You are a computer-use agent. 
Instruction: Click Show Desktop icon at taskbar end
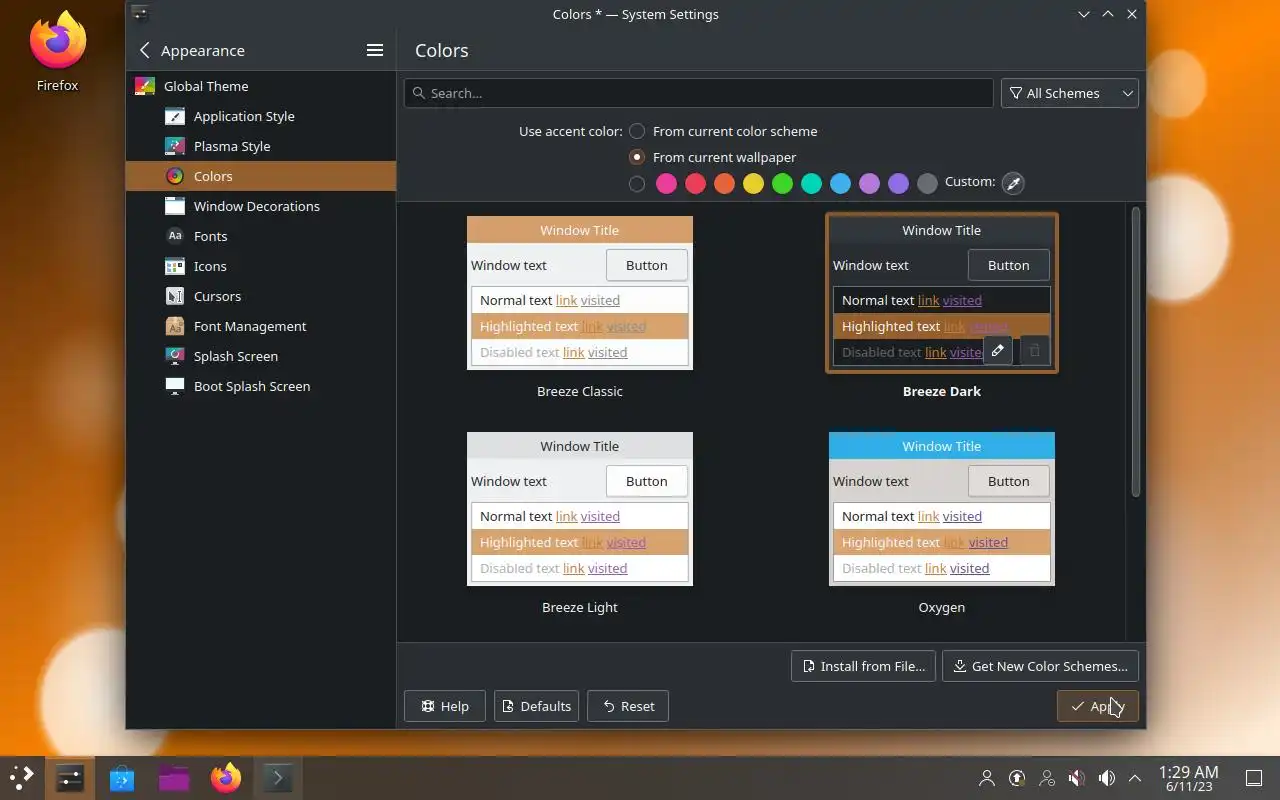[1254, 778]
